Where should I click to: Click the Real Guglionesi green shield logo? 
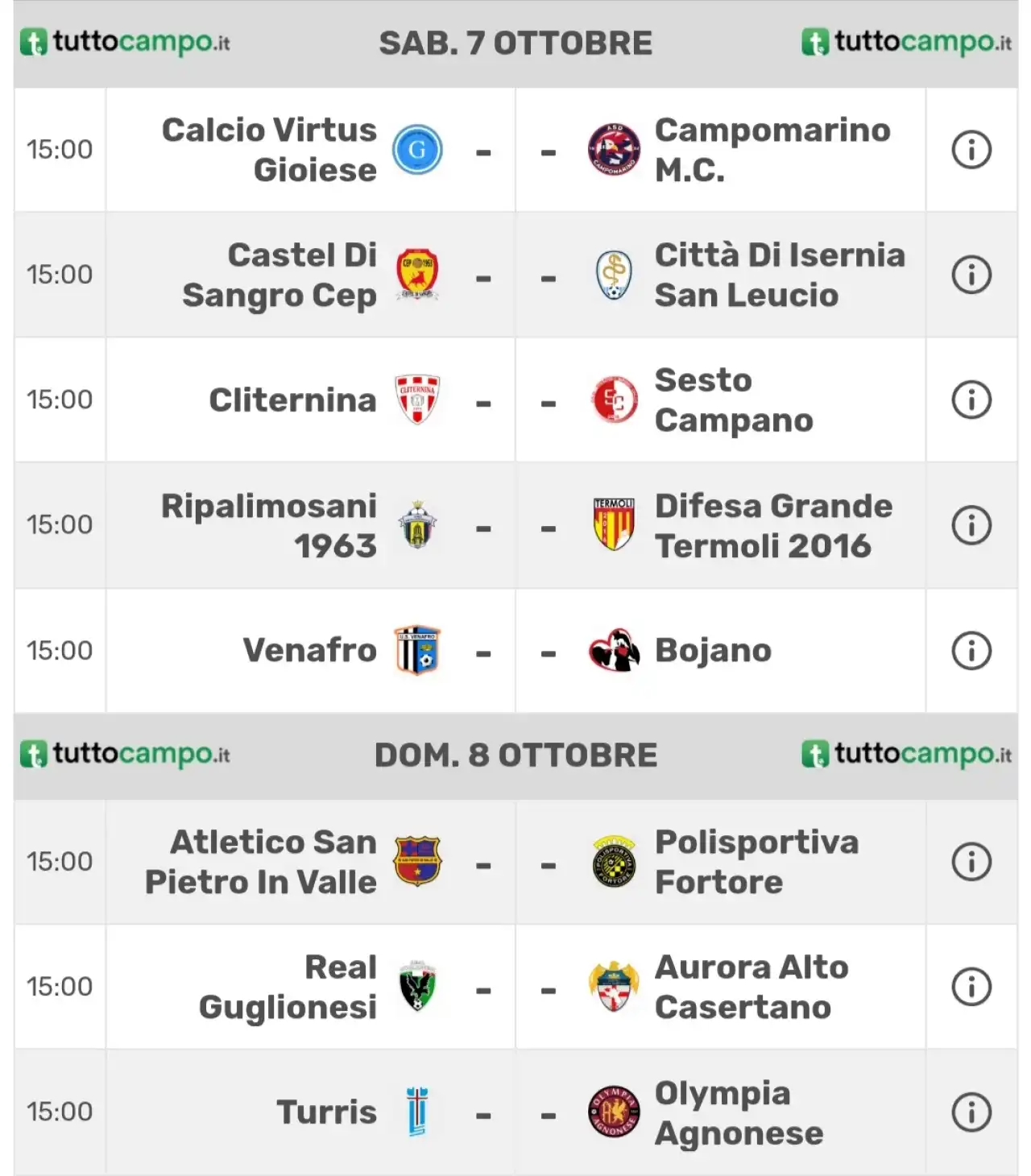click(x=417, y=987)
